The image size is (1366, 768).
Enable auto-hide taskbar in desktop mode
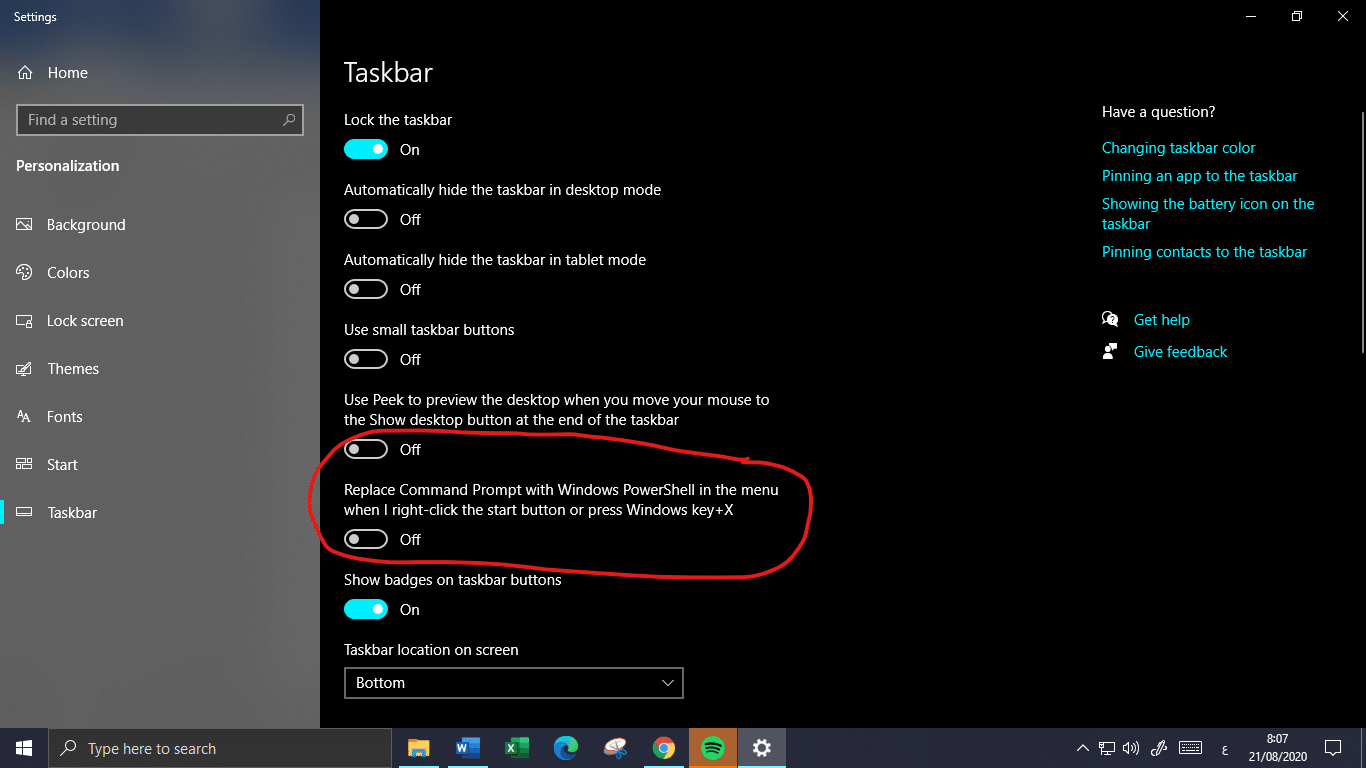[x=366, y=219]
